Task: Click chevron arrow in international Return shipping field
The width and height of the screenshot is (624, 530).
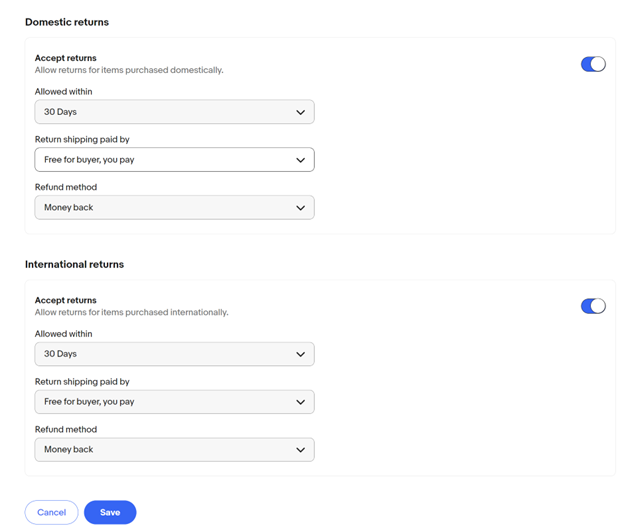Action: tap(300, 402)
